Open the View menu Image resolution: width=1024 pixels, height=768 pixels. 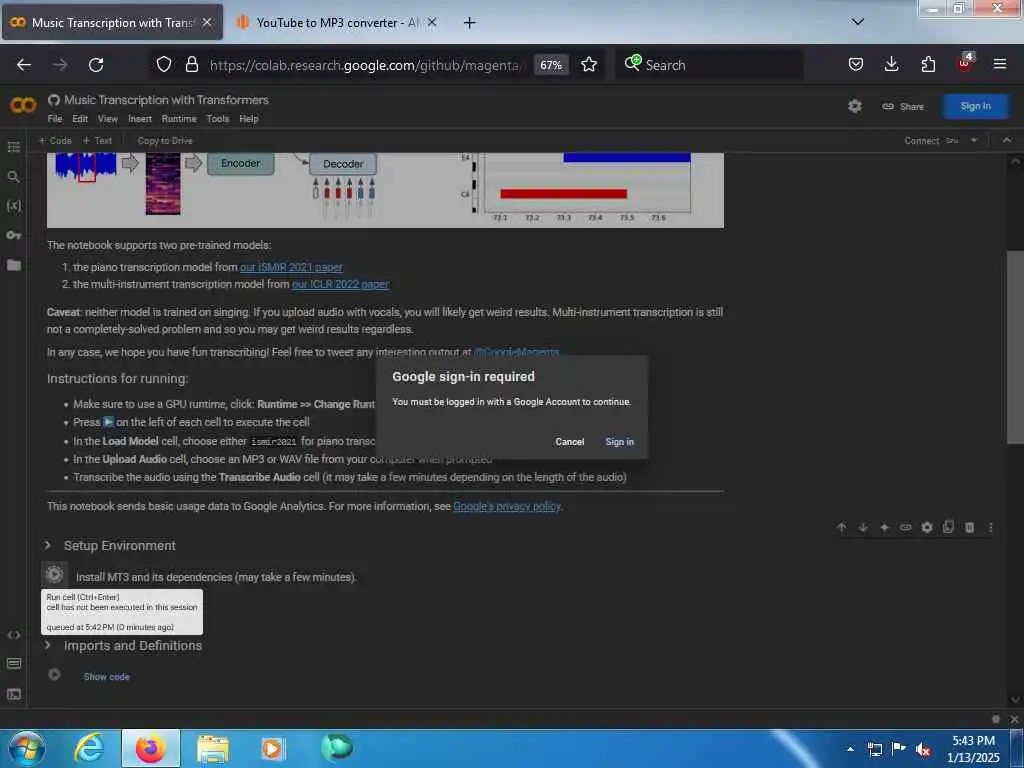[108, 119]
